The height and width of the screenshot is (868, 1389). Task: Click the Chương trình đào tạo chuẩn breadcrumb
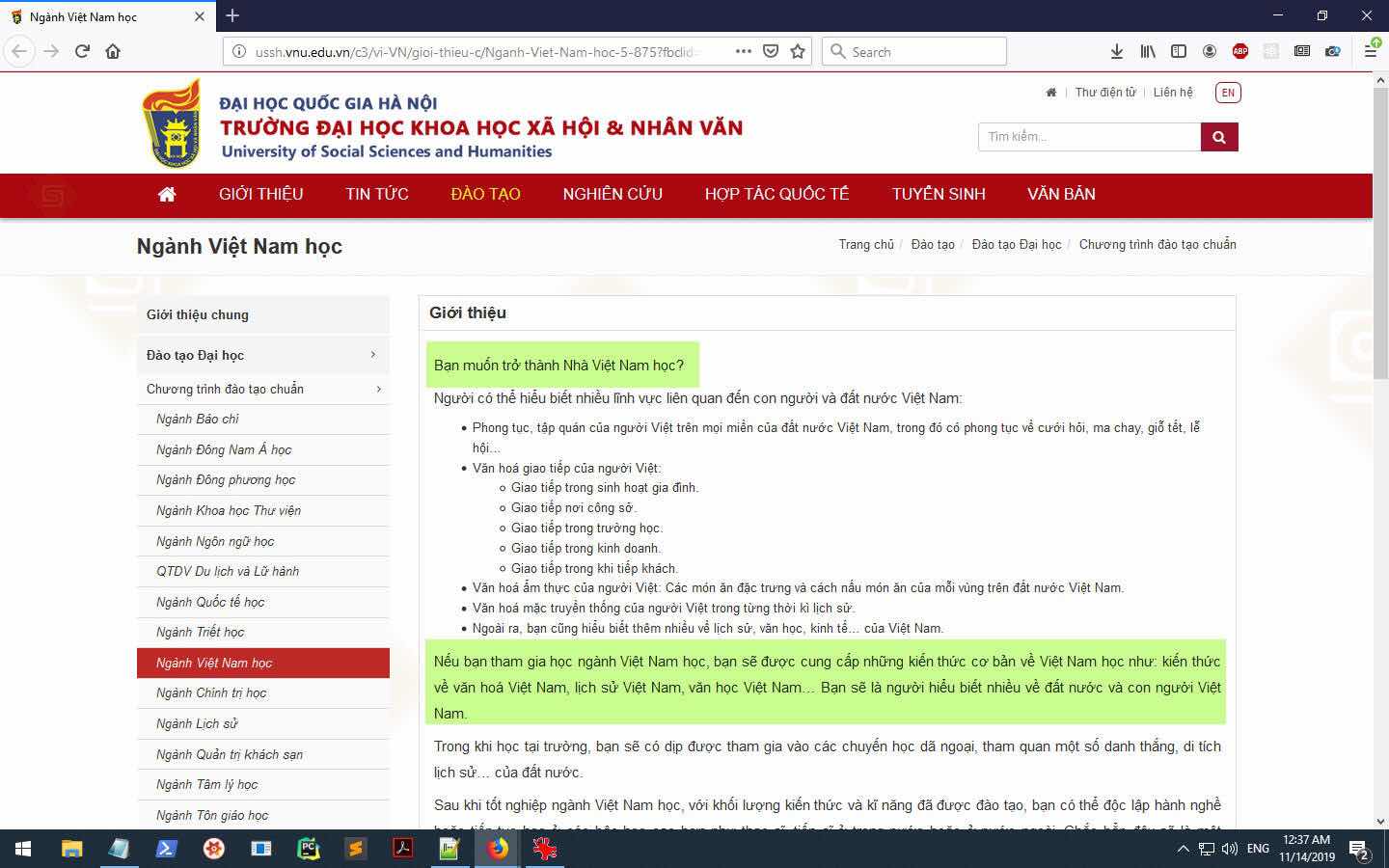(1157, 245)
